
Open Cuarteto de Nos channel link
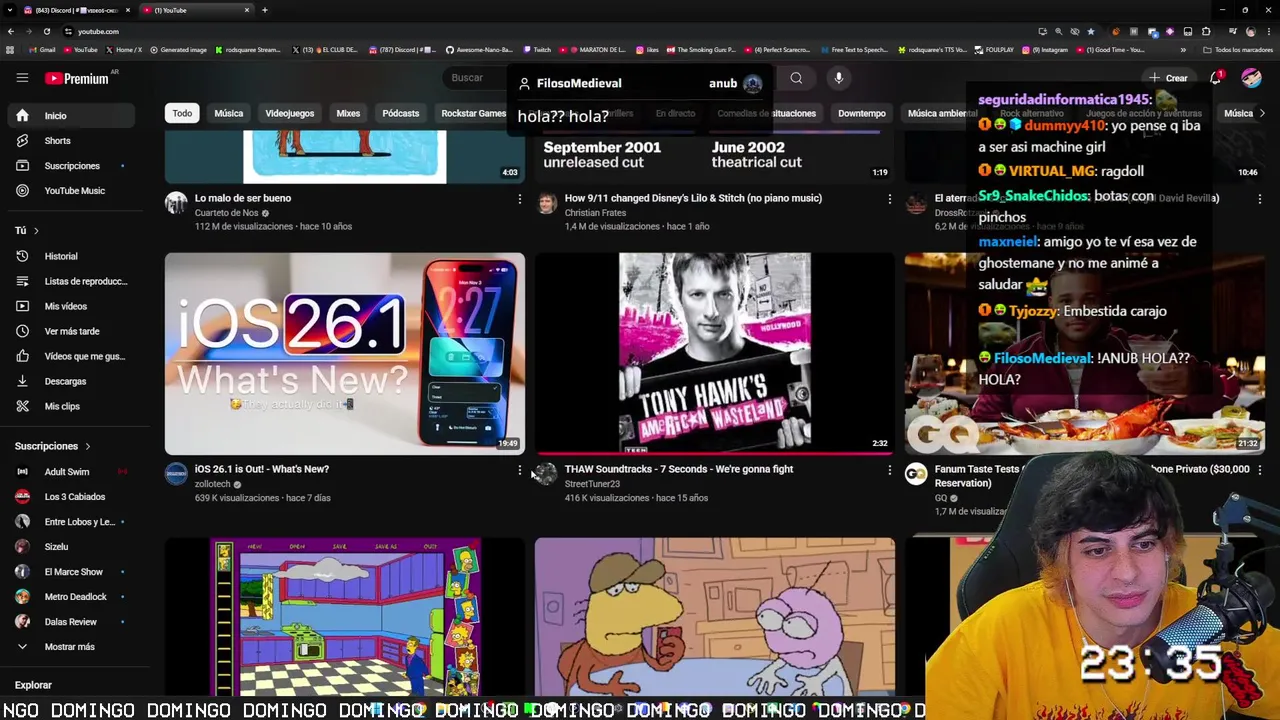pos(226,213)
